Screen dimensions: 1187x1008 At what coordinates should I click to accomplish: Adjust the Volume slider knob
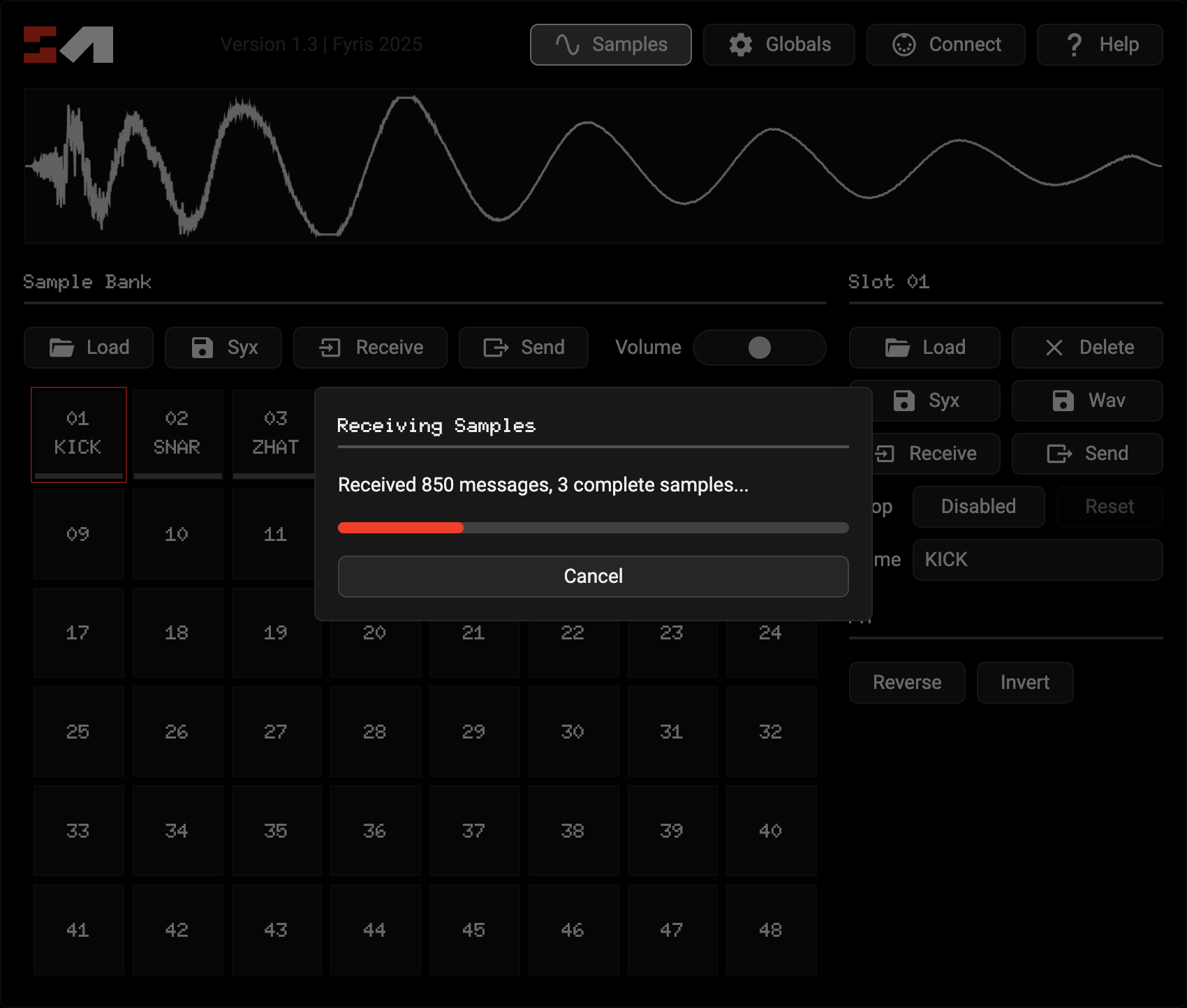click(x=759, y=348)
